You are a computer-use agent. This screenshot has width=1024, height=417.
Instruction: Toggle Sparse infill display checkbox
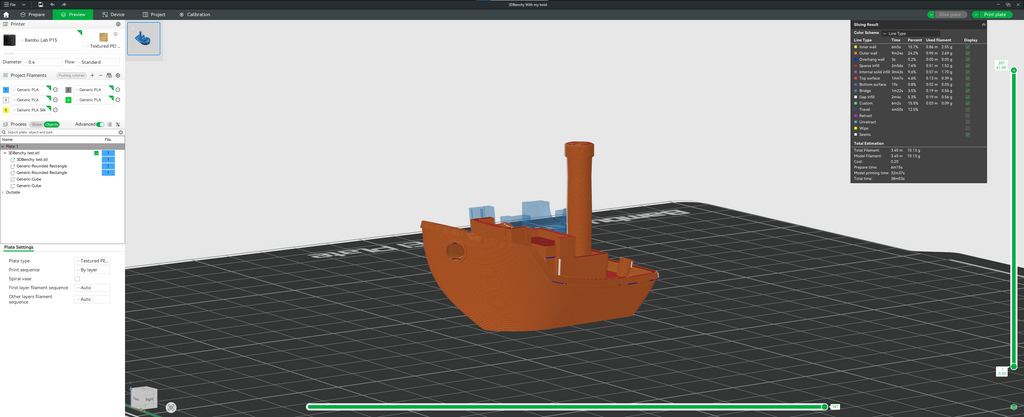click(968, 65)
